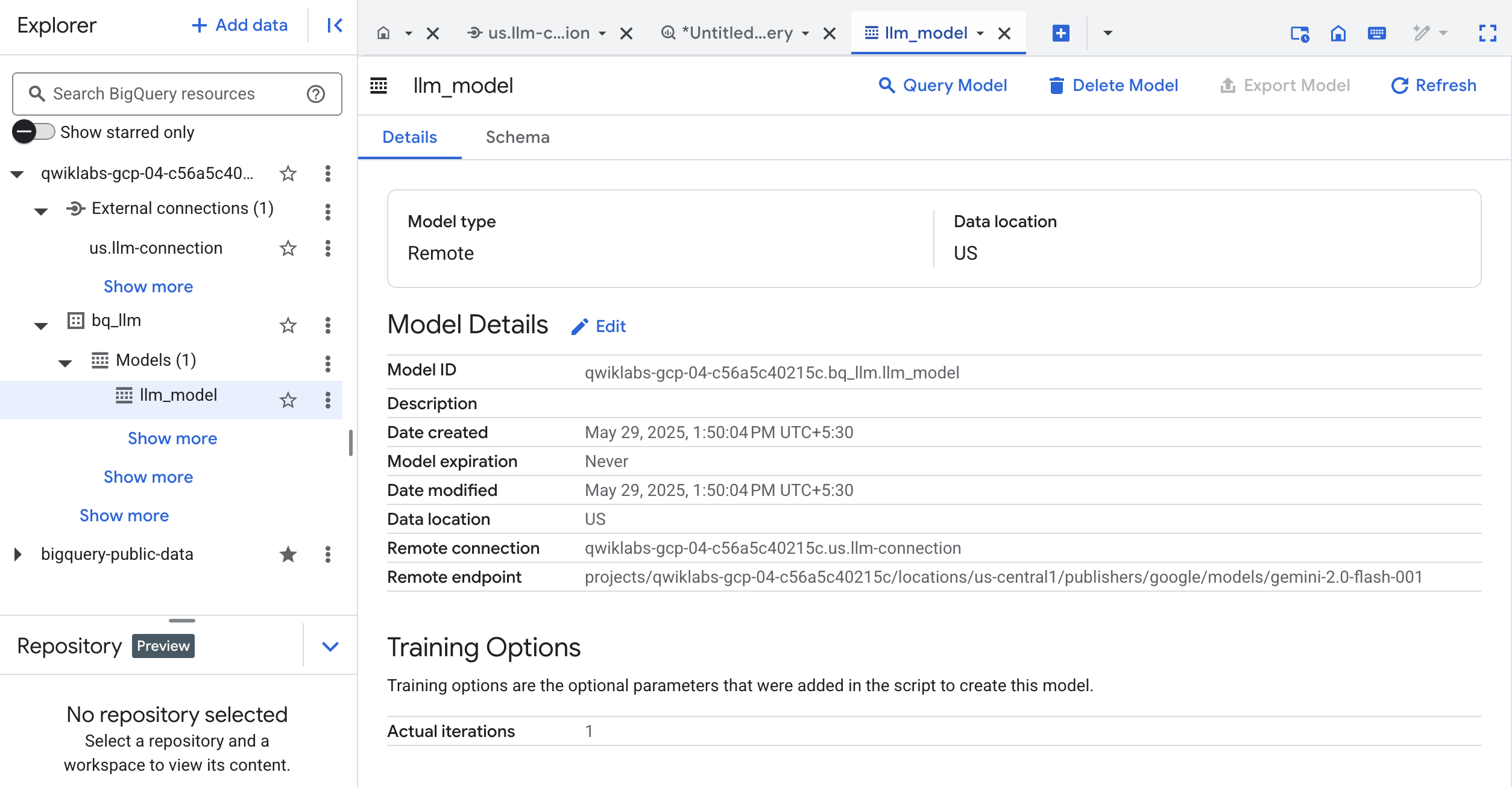The width and height of the screenshot is (1512, 787).
Task: Collapse the bq_llm dataset node
Action: (41, 326)
